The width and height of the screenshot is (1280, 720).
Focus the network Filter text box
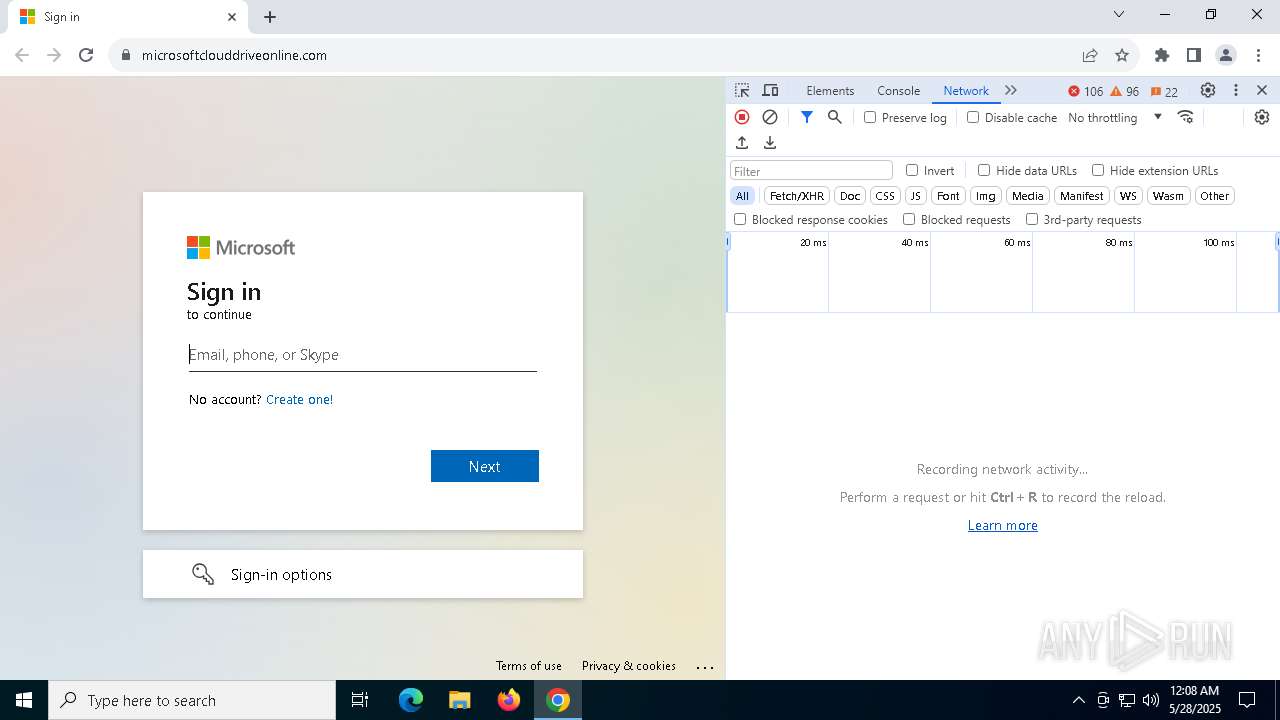click(x=811, y=170)
